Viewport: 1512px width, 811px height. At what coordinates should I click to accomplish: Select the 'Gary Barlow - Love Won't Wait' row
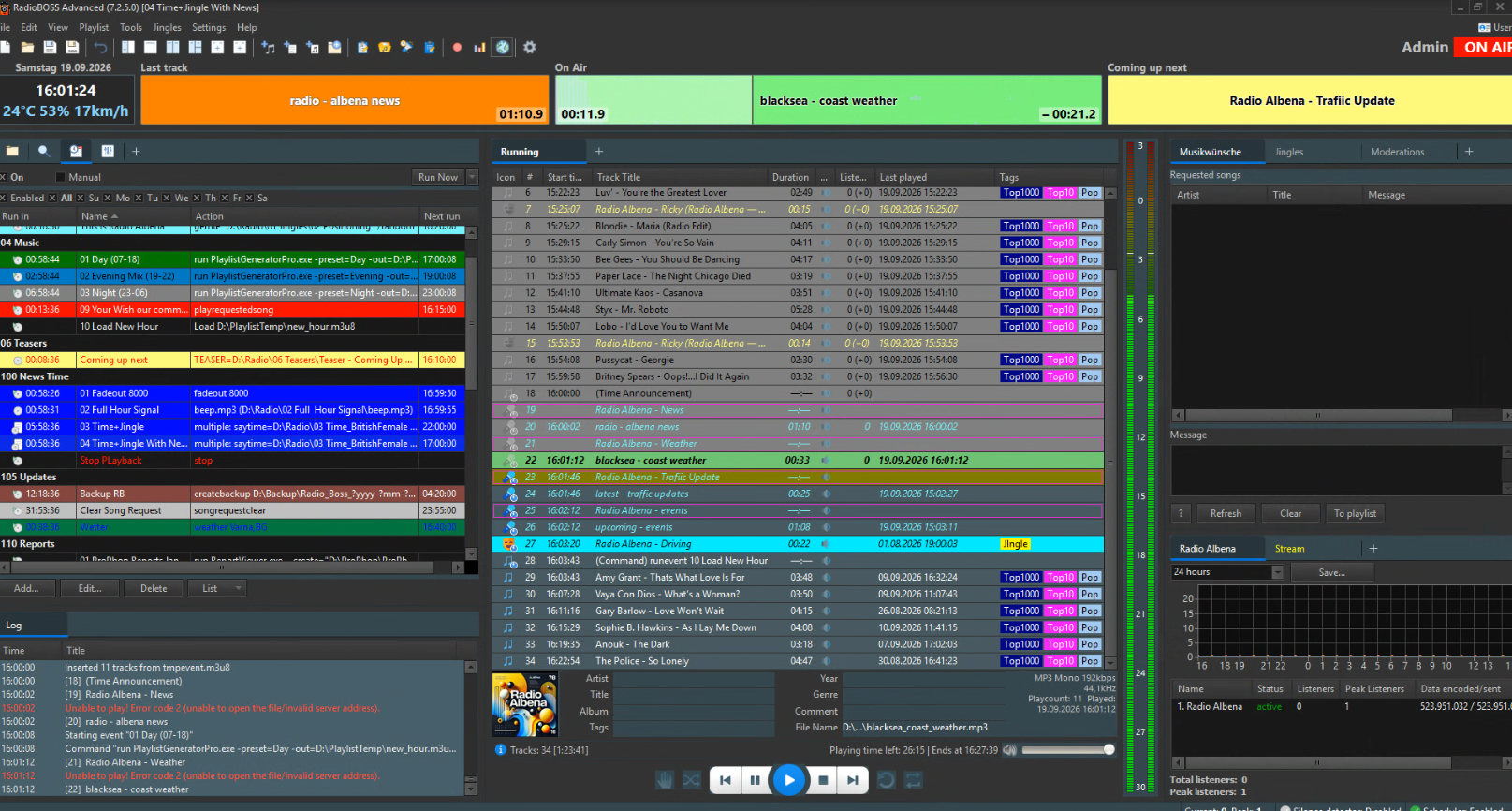(798, 611)
